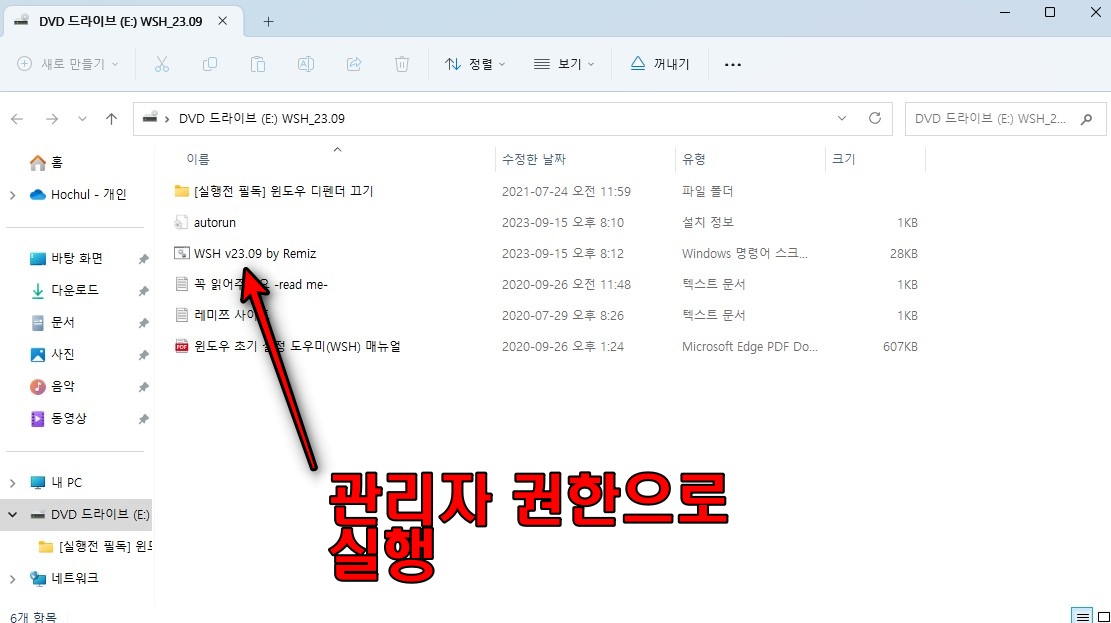Open 사진 quick access folder

point(52,354)
